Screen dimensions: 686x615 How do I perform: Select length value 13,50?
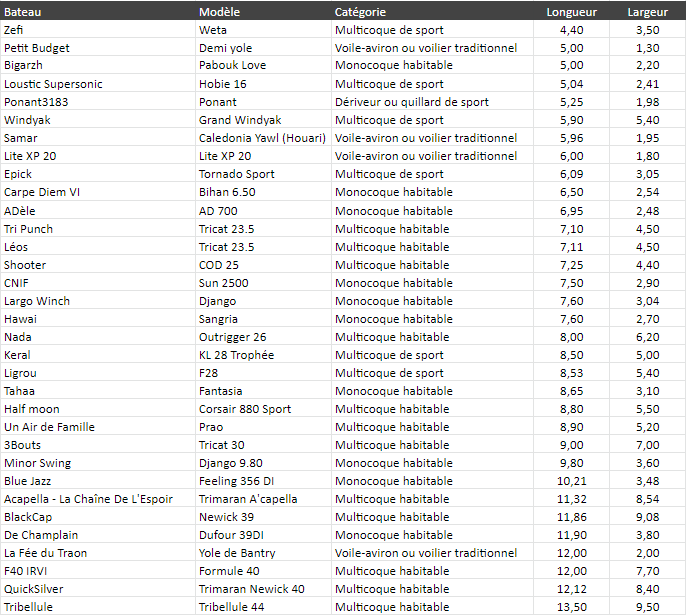(571, 607)
